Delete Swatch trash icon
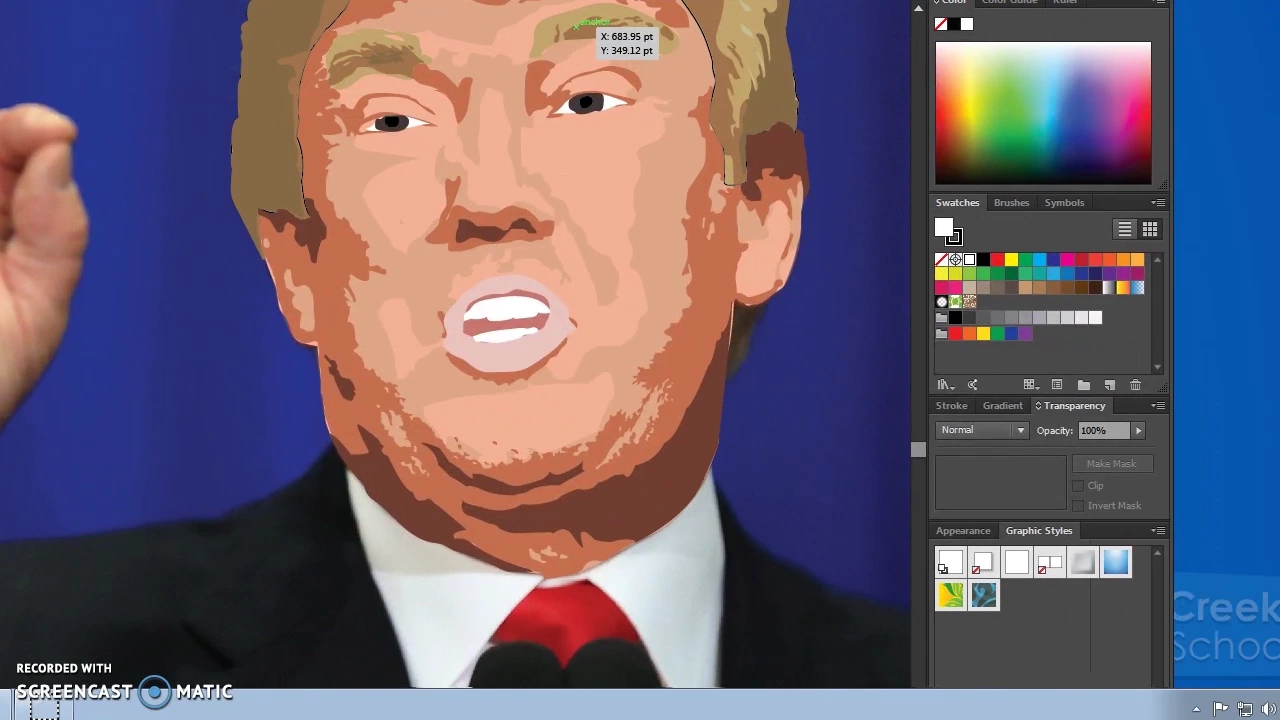This screenshot has height=720, width=1280. tap(1135, 385)
